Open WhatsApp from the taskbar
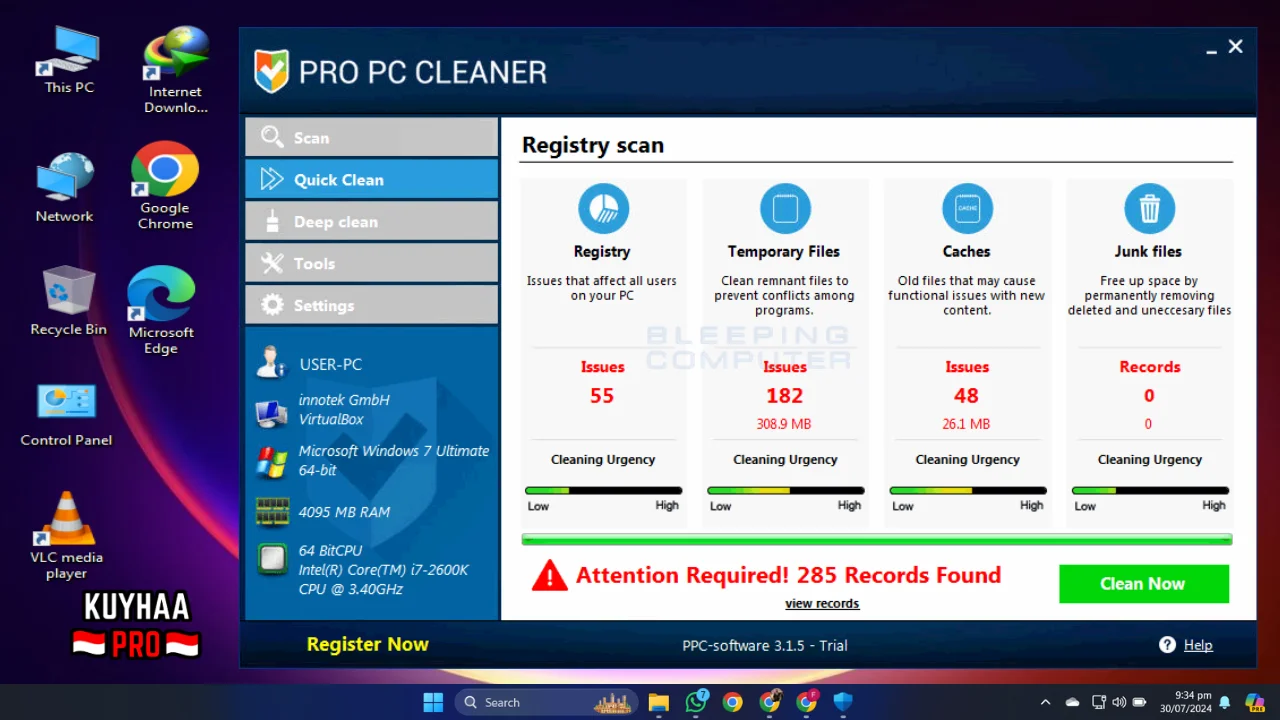 click(696, 702)
